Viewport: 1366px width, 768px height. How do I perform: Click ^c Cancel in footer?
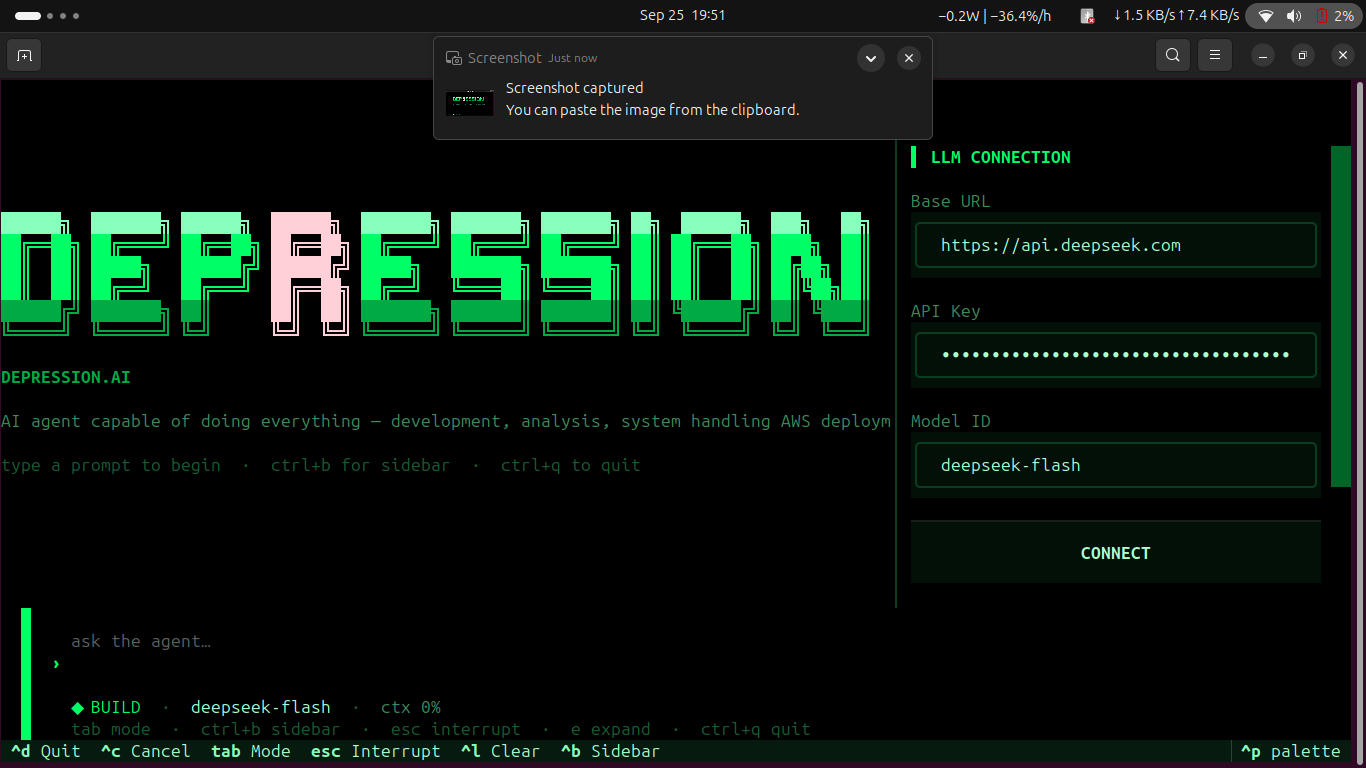click(x=146, y=751)
